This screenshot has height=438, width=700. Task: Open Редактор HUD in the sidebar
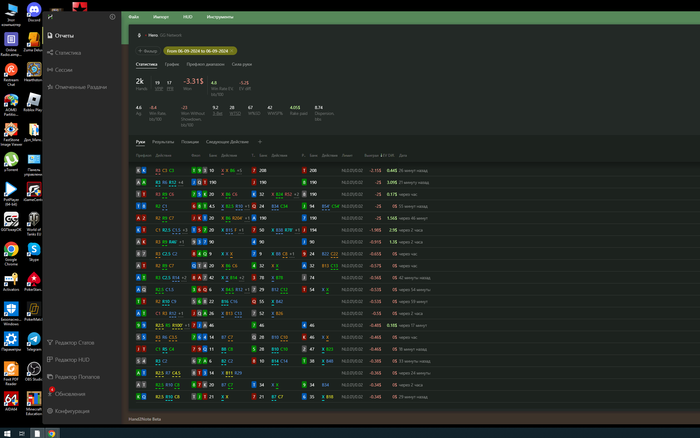click(x=72, y=359)
